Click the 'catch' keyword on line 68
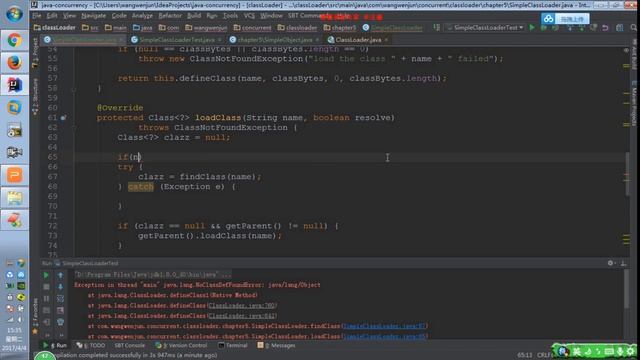The width and height of the screenshot is (640, 360). [x=141, y=187]
